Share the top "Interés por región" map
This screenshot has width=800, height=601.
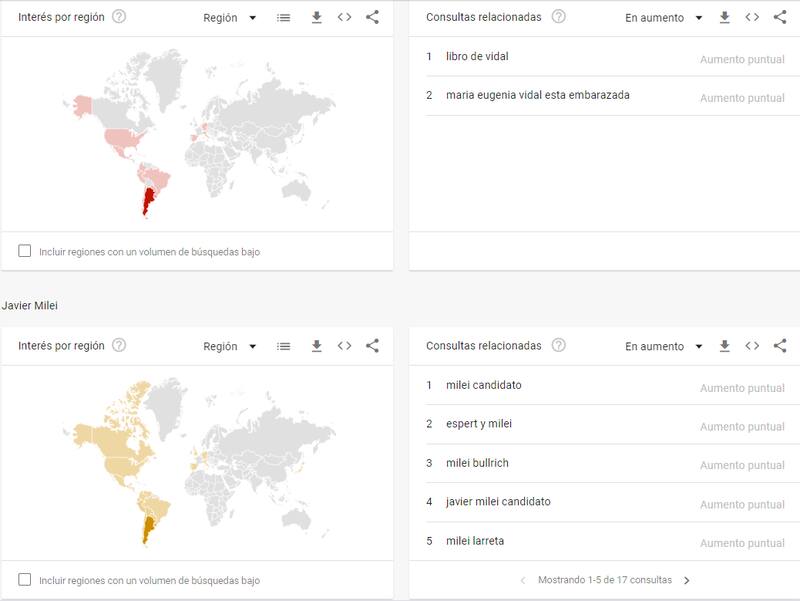pyautogui.click(x=375, y=16)
